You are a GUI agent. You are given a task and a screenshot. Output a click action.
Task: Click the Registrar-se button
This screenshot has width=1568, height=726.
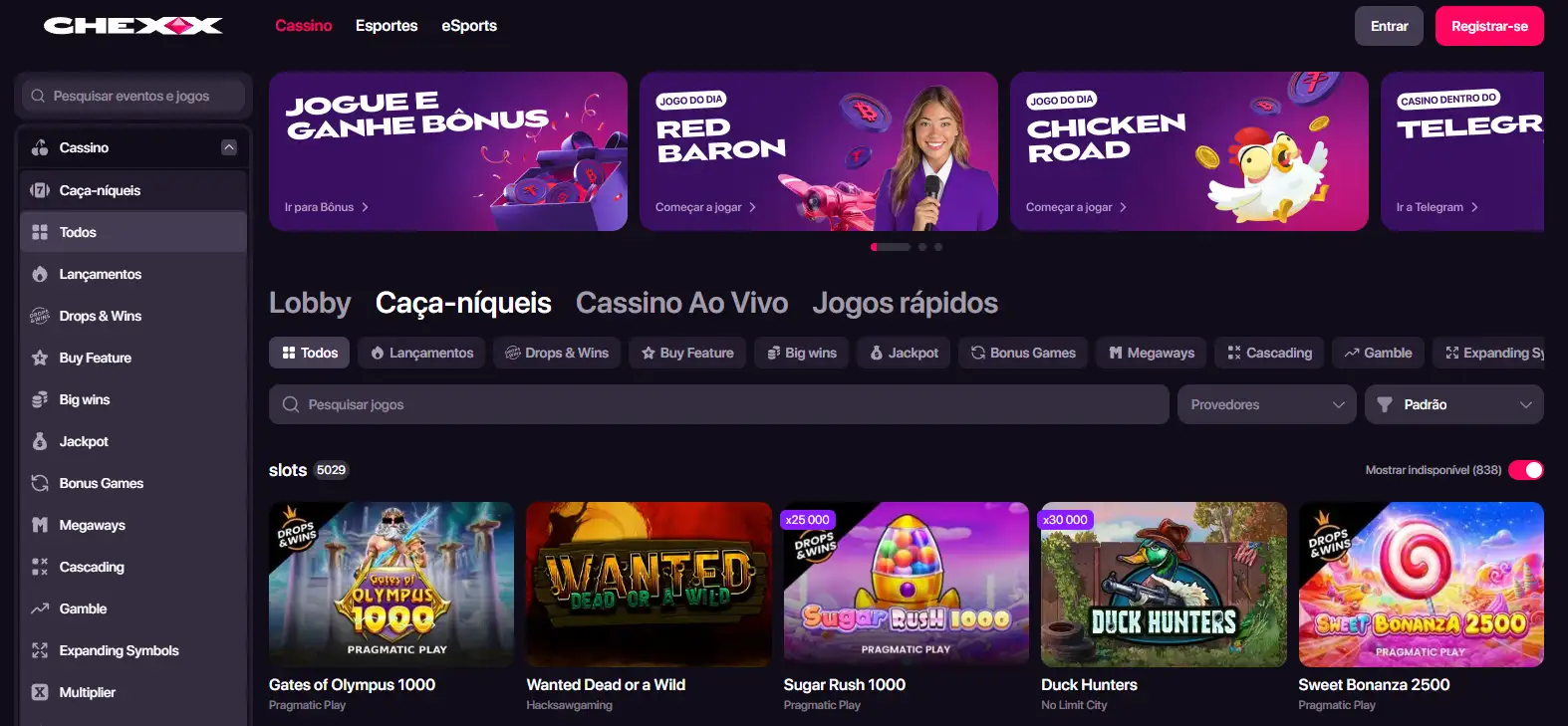(1489, 26)
